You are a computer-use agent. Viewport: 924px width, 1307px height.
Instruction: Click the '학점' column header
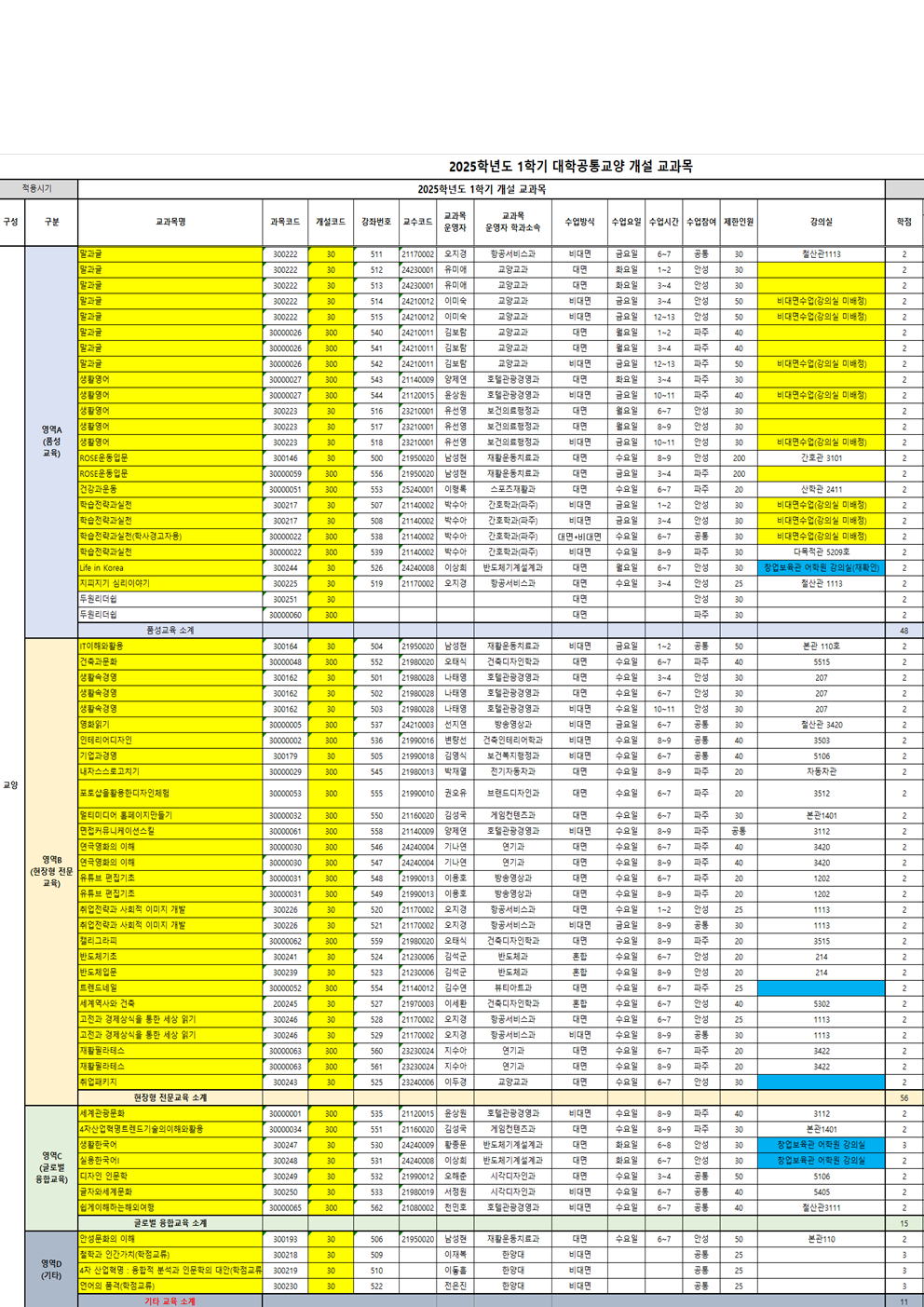point(904,222)
